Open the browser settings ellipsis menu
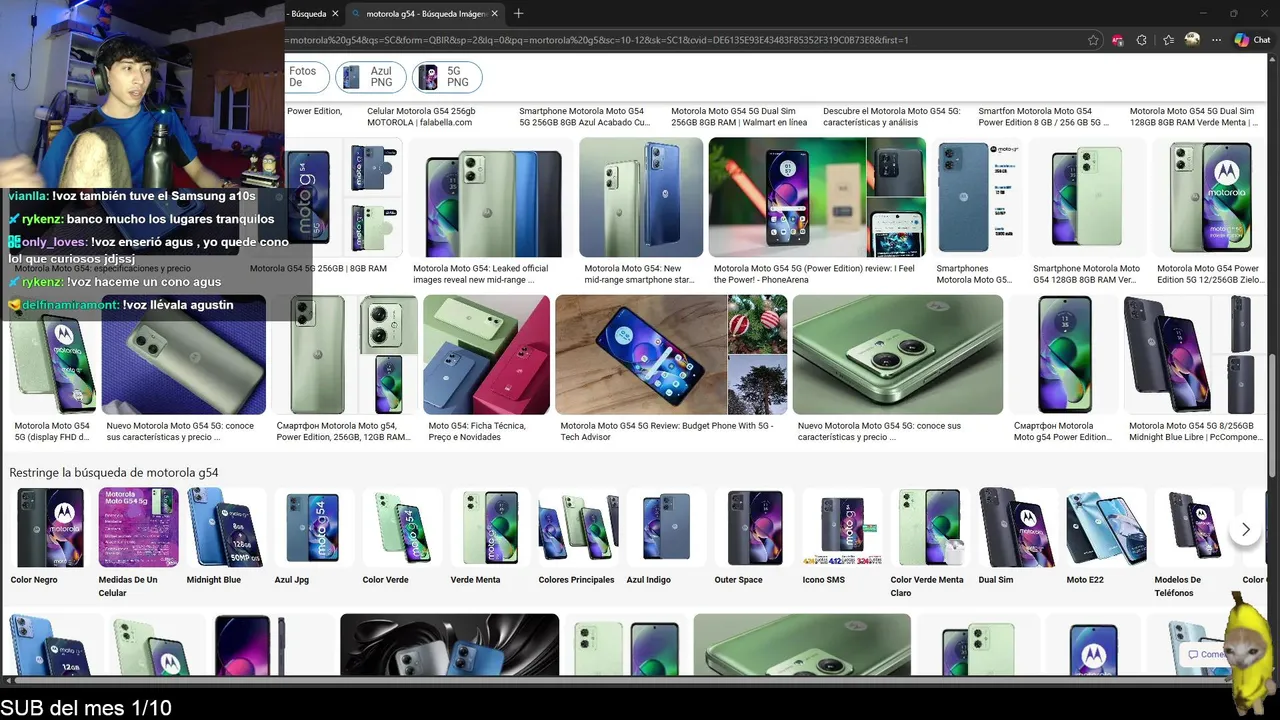The height and width of the screenshot is (720, 1280). point(1216,40)
